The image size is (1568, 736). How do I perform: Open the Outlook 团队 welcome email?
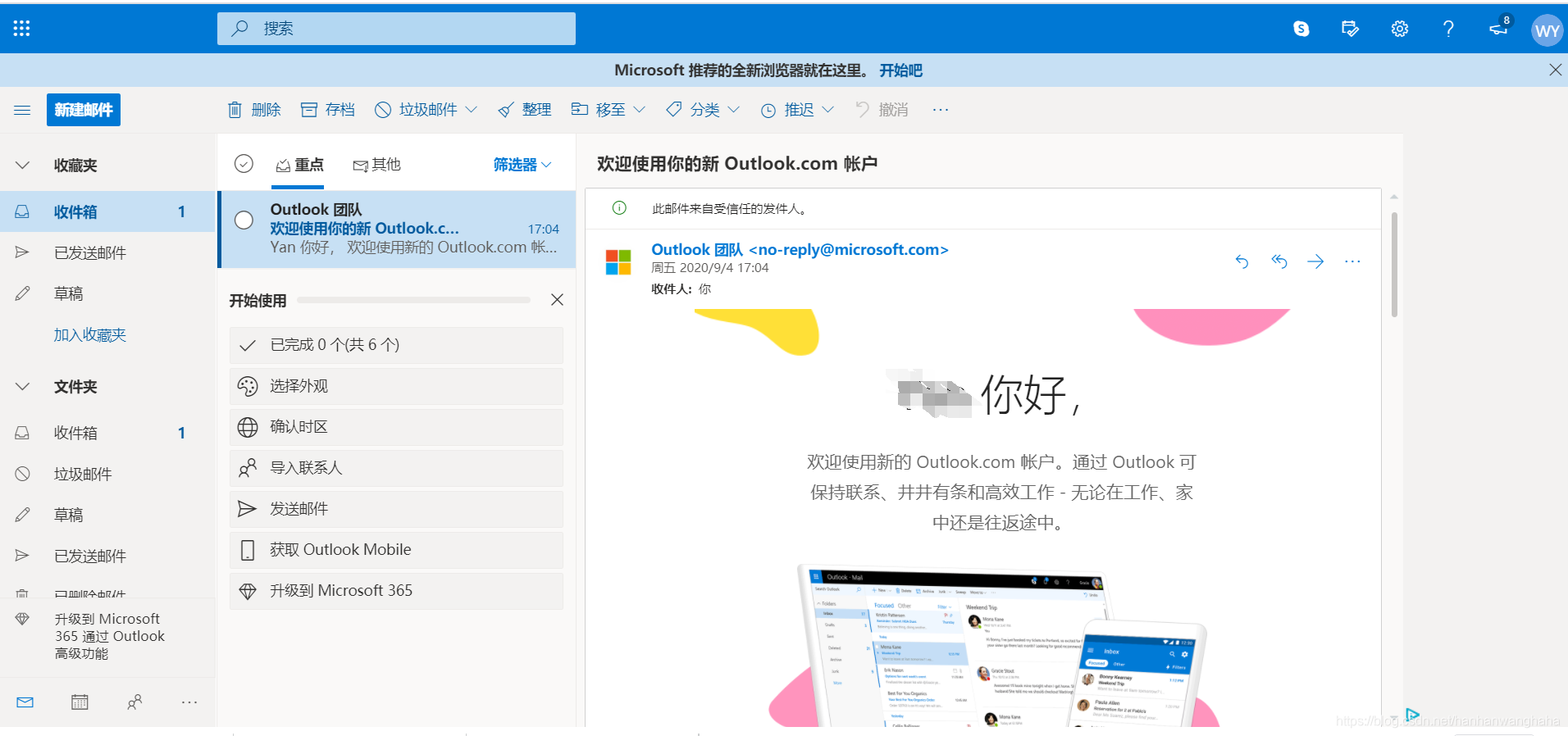pyautogui.click(x=398, y=229)
